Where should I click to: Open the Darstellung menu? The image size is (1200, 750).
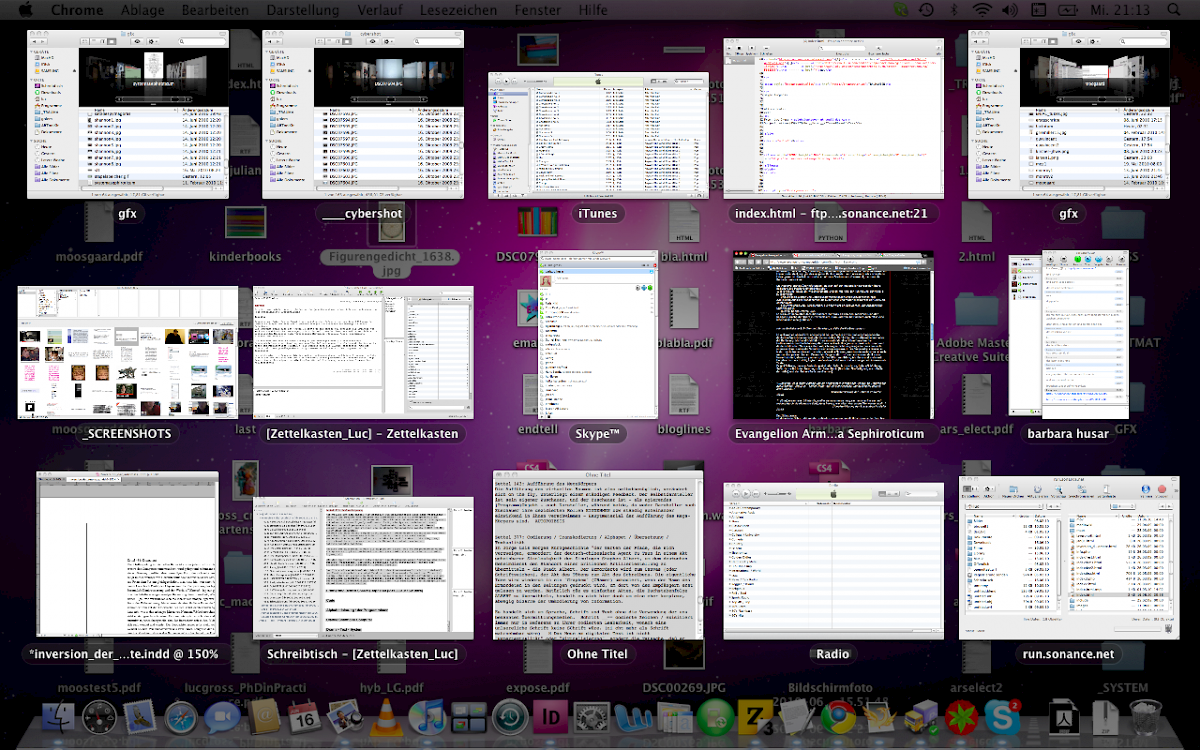click(303, 10)
